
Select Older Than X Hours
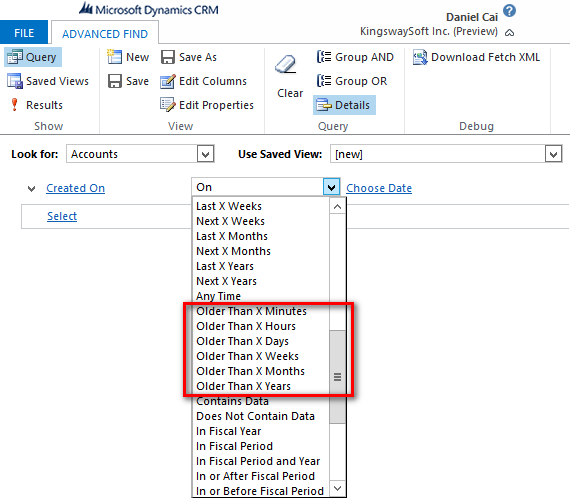coord(261,326)
